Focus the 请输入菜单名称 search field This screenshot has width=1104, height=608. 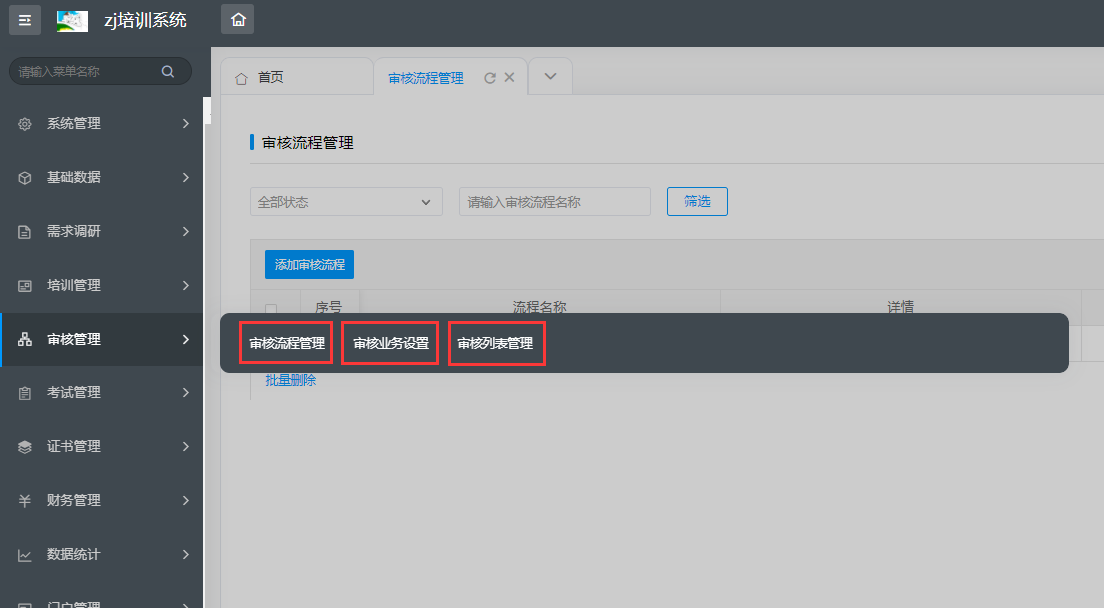[100, 71]
